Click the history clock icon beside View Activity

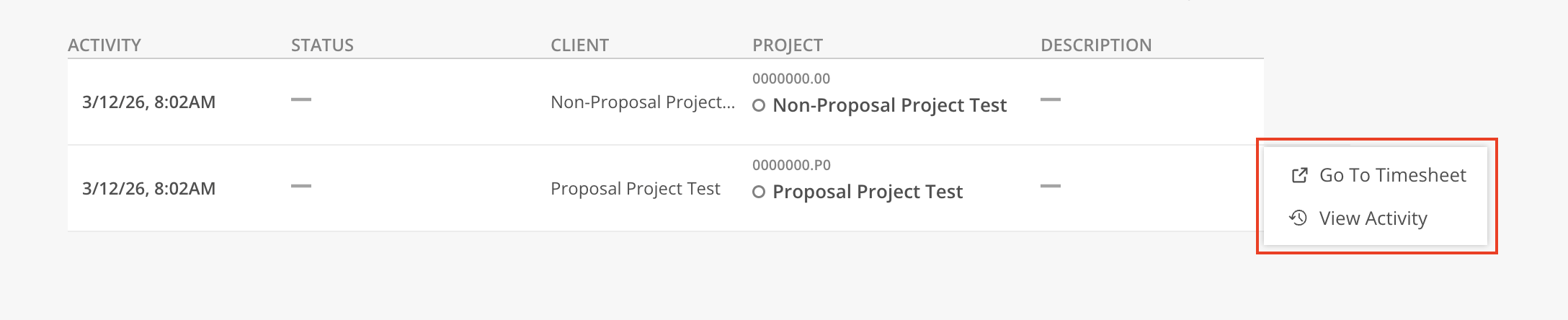click(x=1298, y=218)
